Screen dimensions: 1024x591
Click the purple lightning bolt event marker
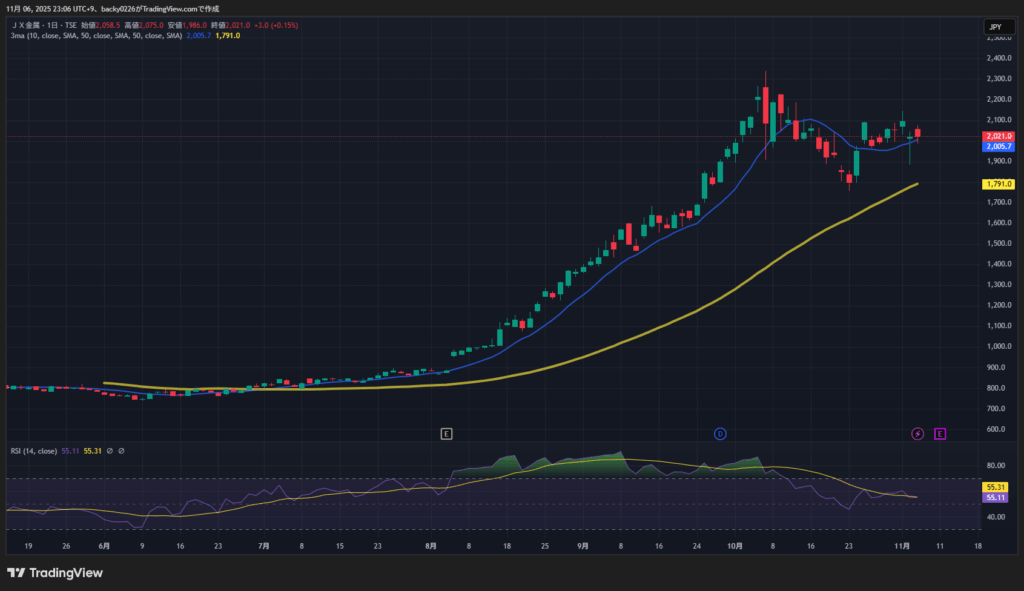(918, 433)
